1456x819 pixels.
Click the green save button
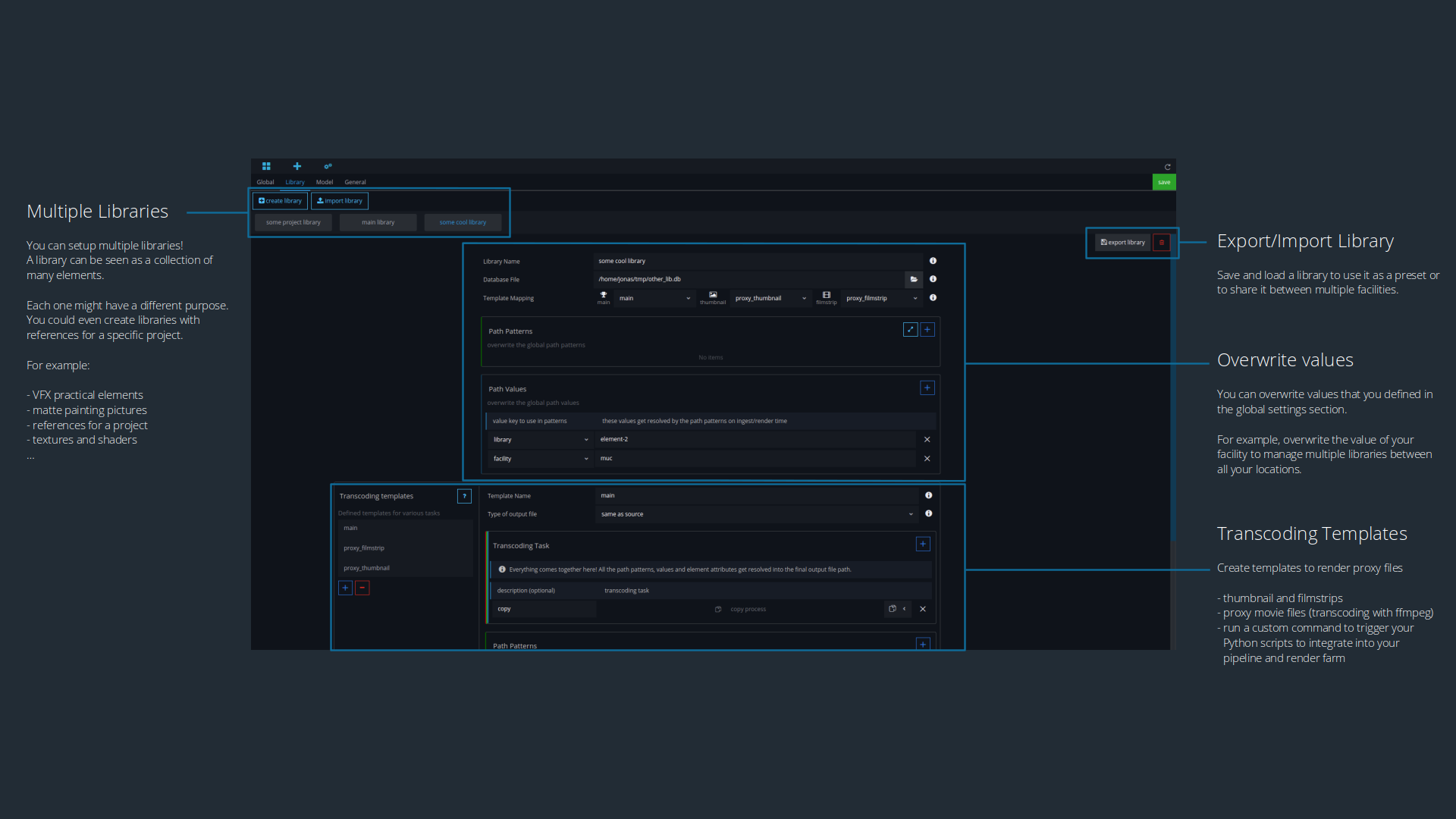tap(1163, 182)
